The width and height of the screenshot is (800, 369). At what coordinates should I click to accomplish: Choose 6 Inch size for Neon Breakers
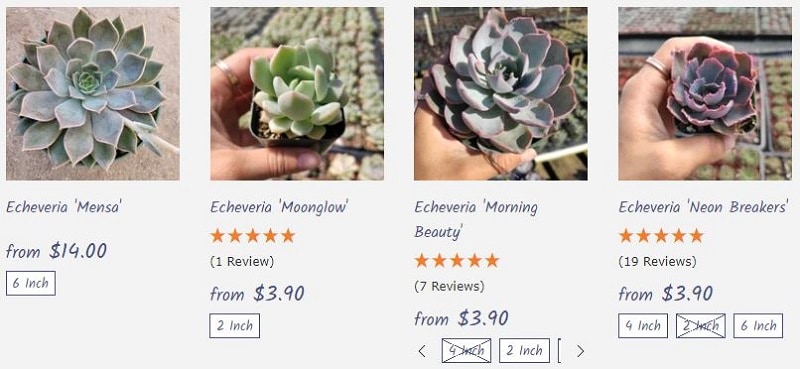click(x=758, y=326)
